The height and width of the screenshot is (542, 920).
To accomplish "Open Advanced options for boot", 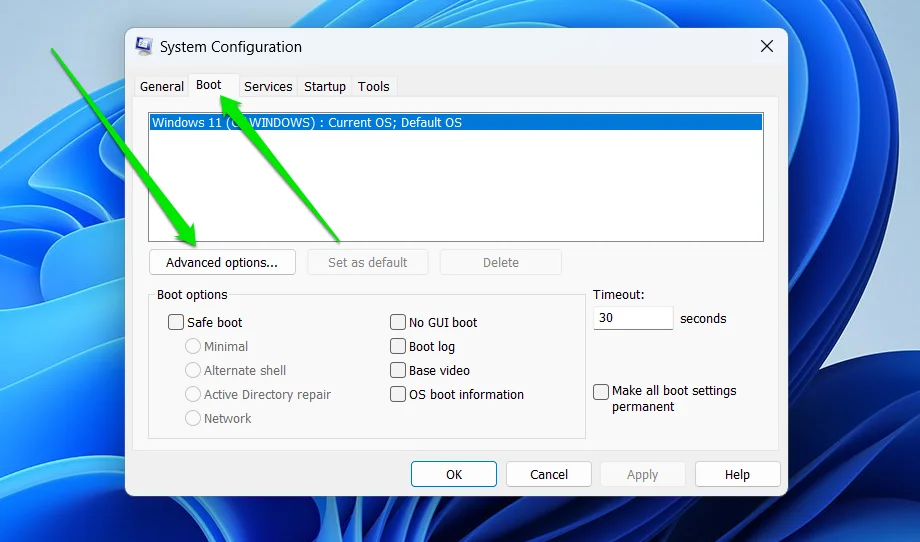I will (x=222, y=263).
